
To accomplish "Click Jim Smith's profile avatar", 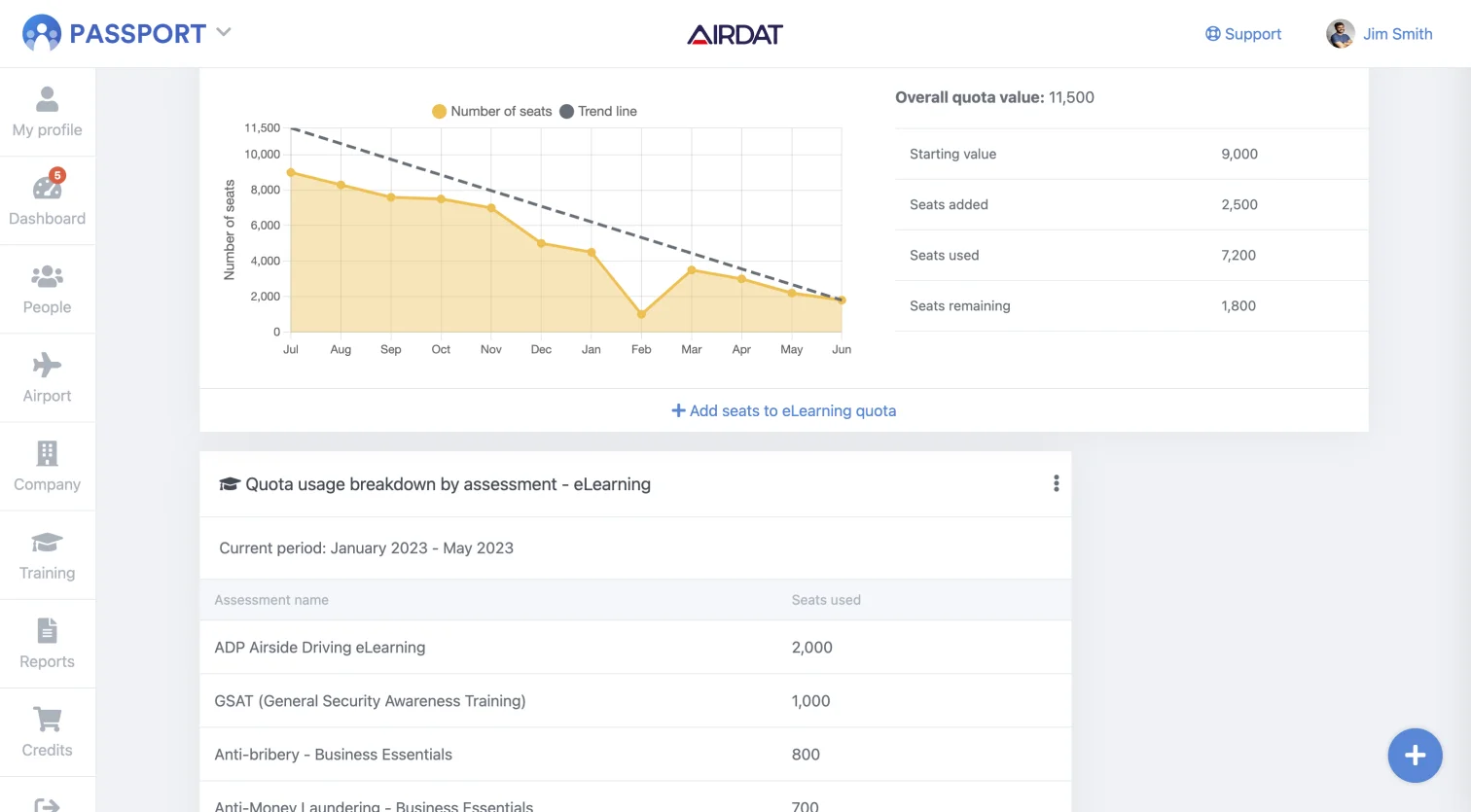I will pyautogui.click(x=1341, y=34).
